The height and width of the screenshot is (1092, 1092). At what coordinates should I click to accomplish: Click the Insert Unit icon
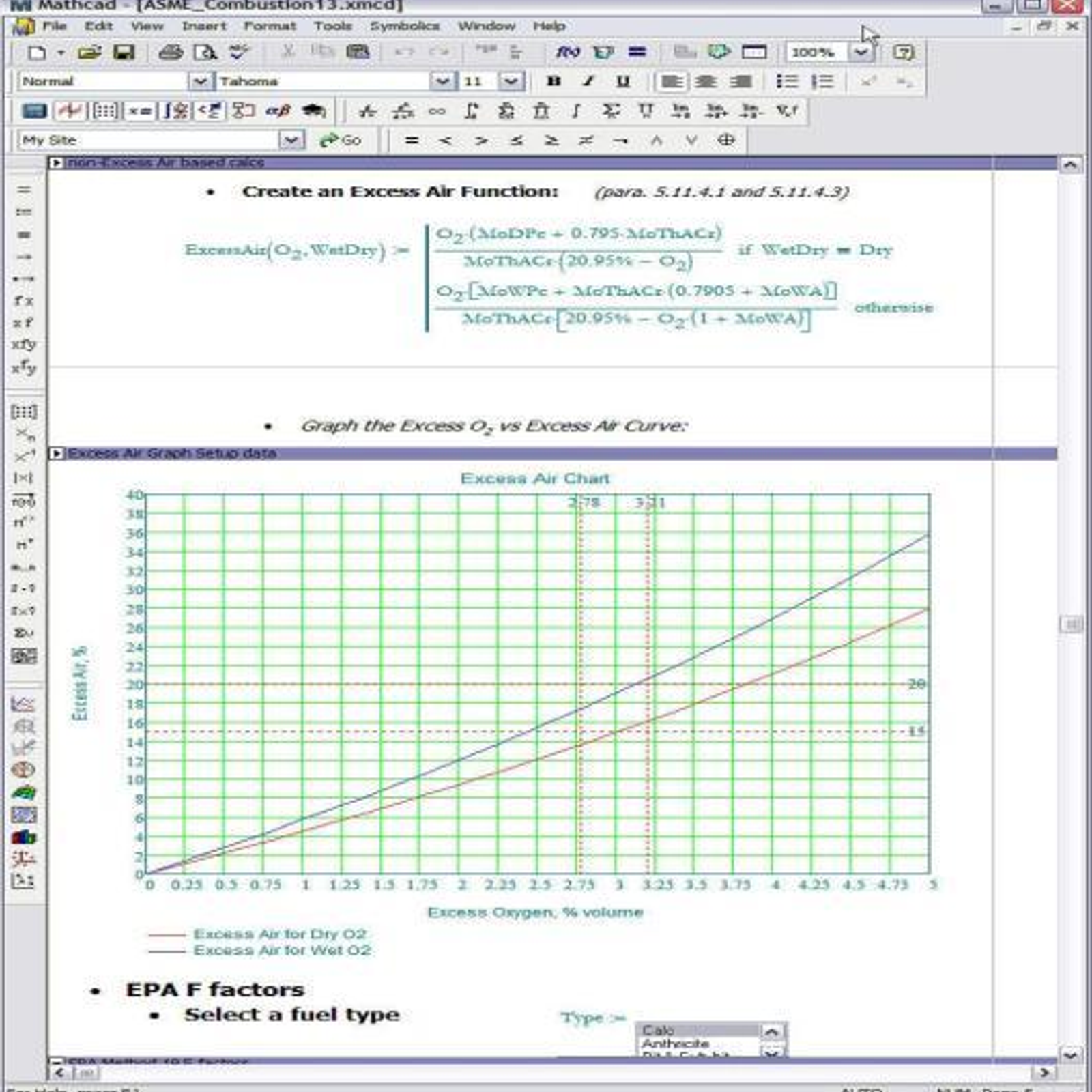pyautogui.click(x=603, y=53)
